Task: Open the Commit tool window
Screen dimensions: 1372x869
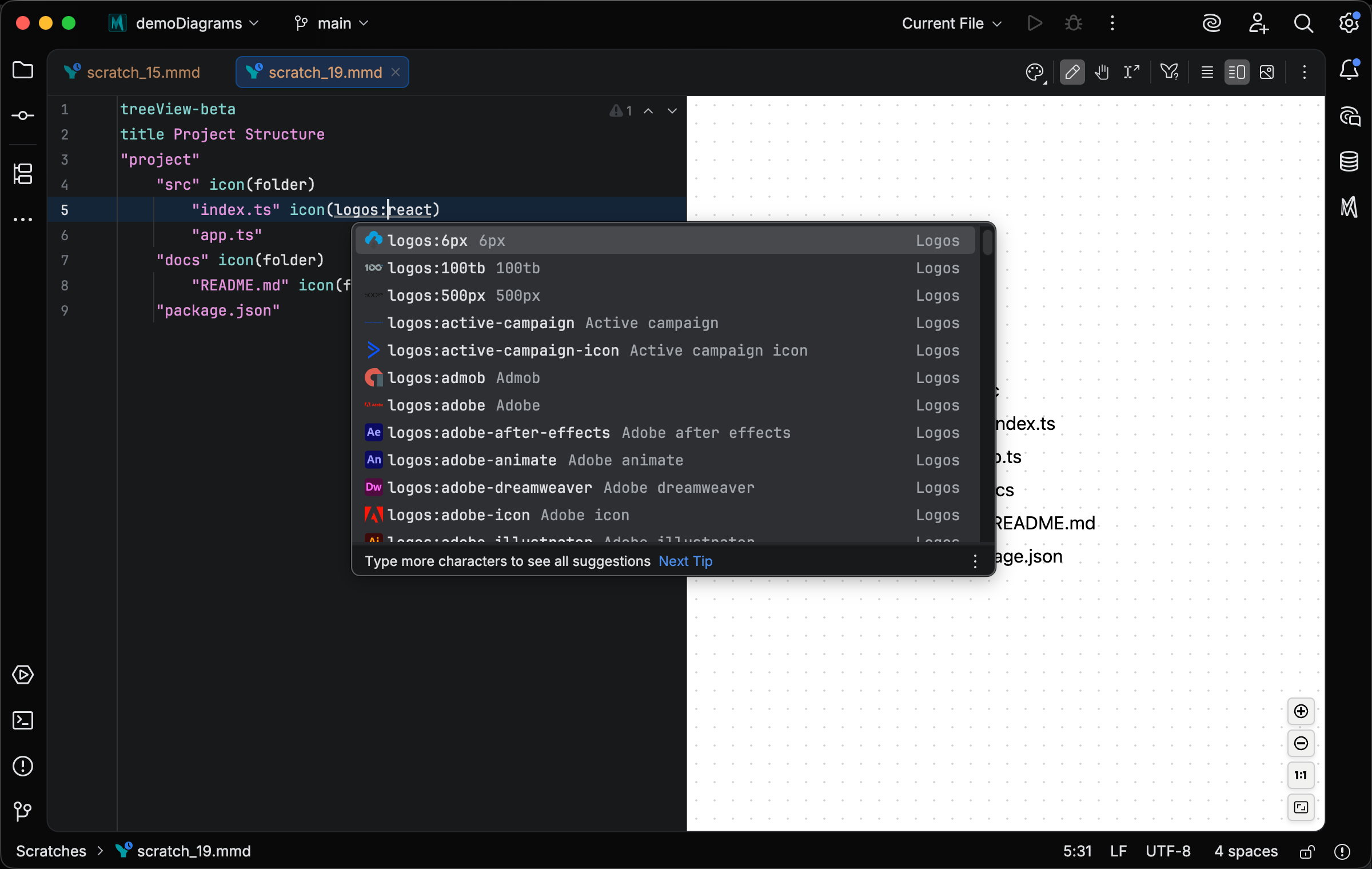Action: coord(23,115)
